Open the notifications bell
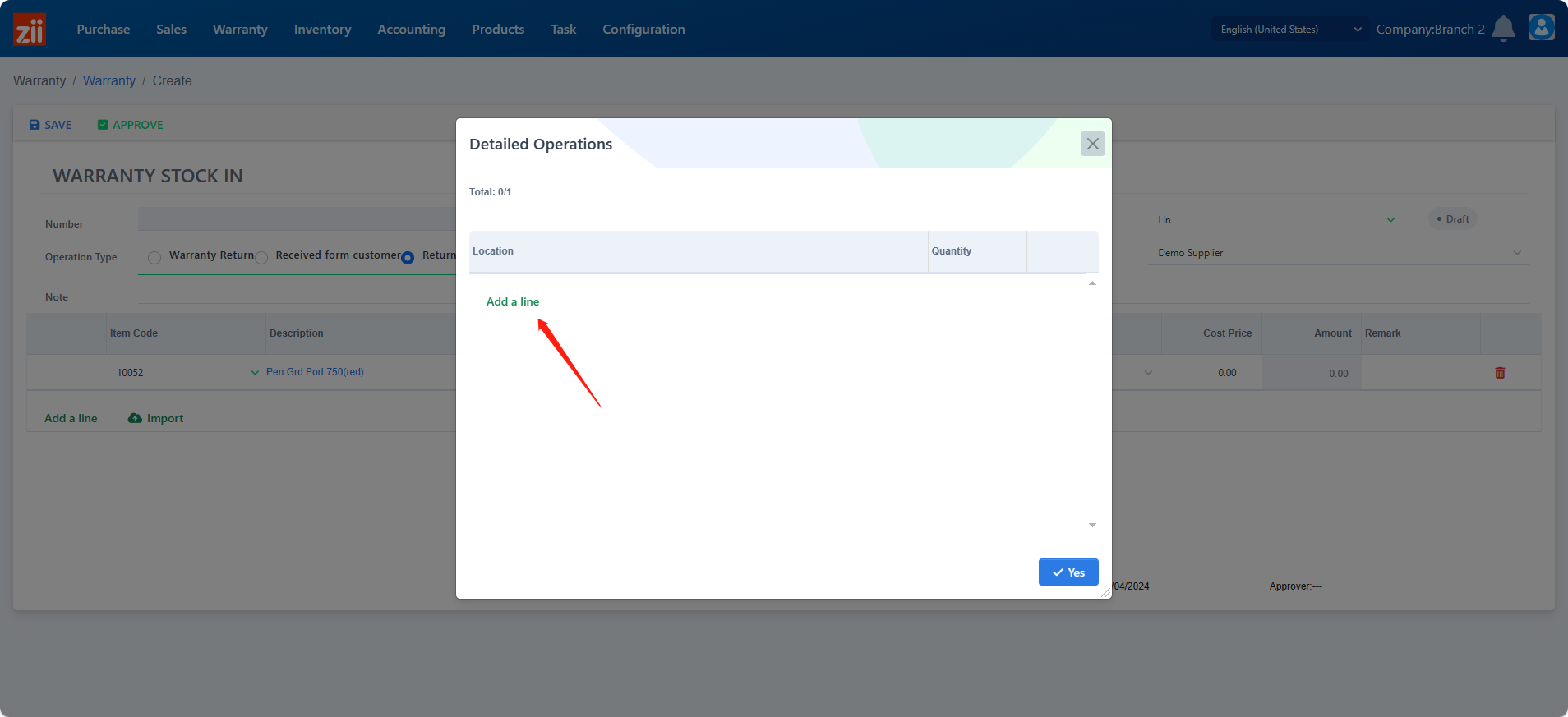The height and width of the screenshot is (717, 1568). [x=1503, y=29]
